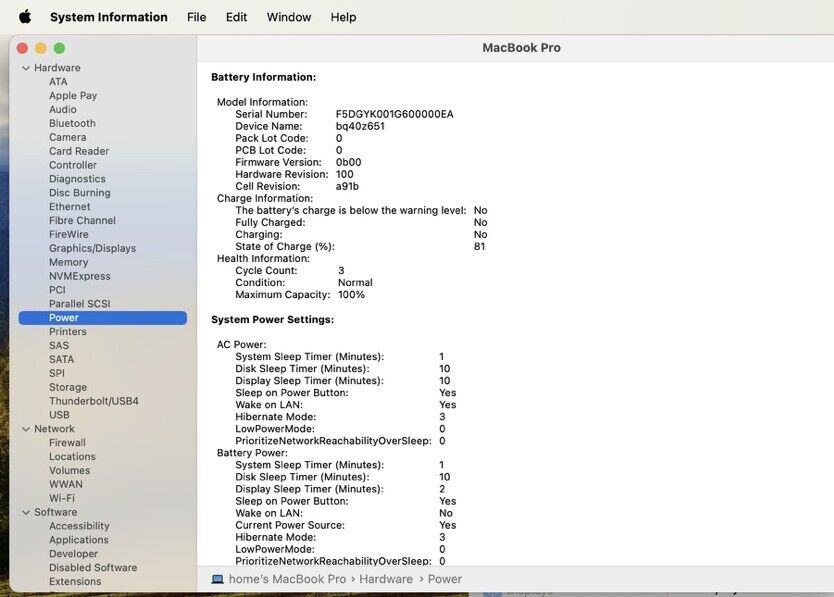Click the Cell Revision value a91b
This screenshot has width=834, height=597.
tap(347, 187)
